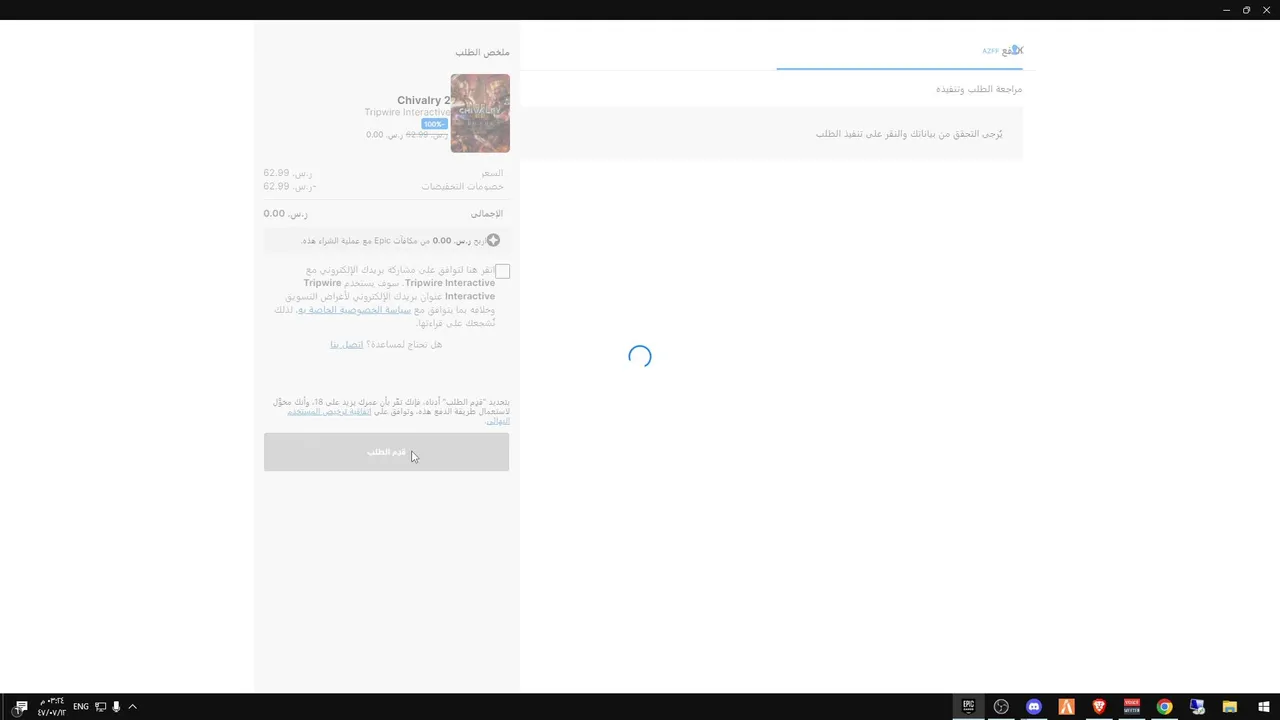Open the Windows Start menu
The height and width of the screenshot is (720, 1280).
tap(1263, 707)
